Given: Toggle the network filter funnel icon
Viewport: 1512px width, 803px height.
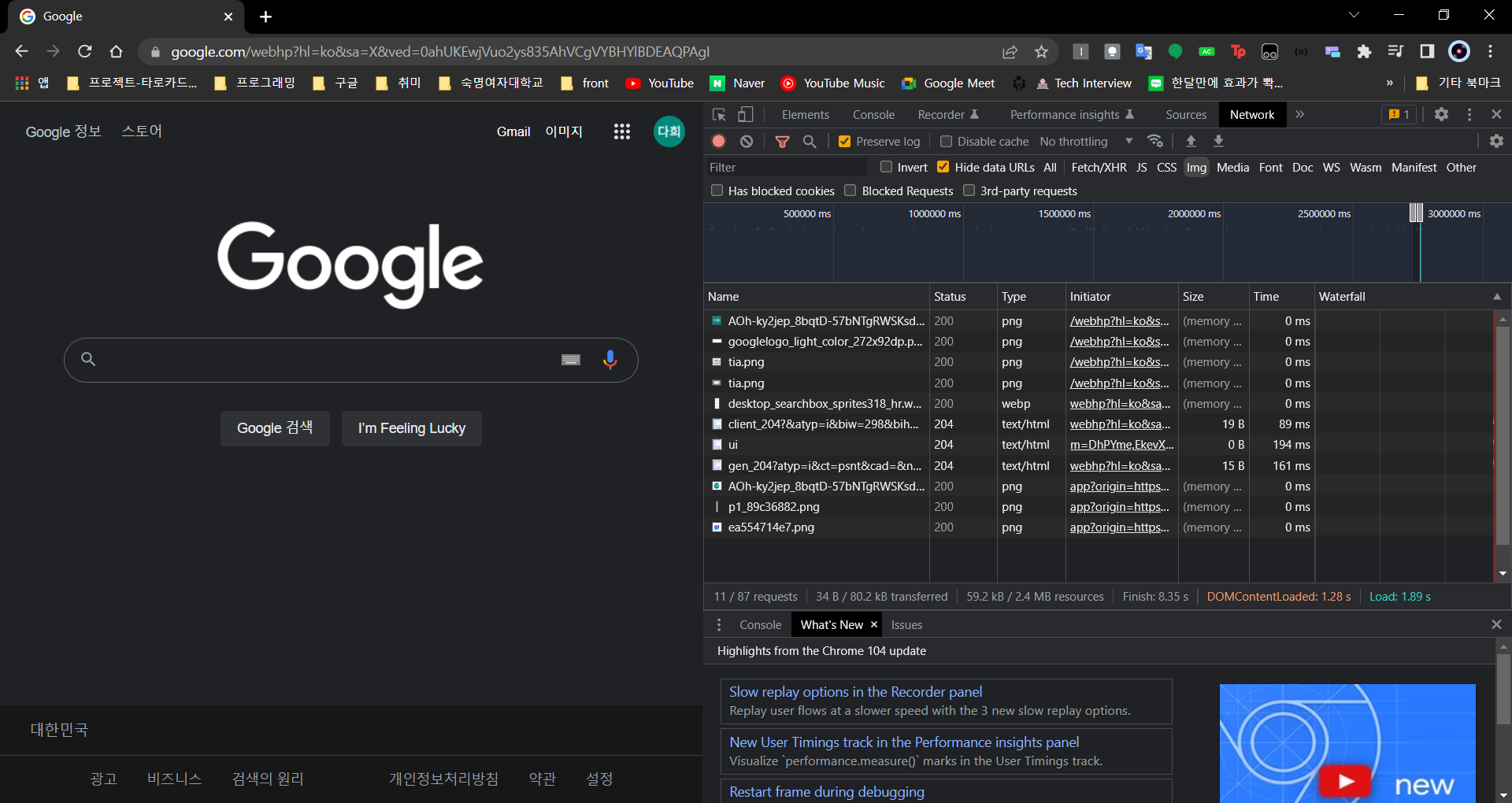Looking at the screenshot, I should tap(782, 141).
